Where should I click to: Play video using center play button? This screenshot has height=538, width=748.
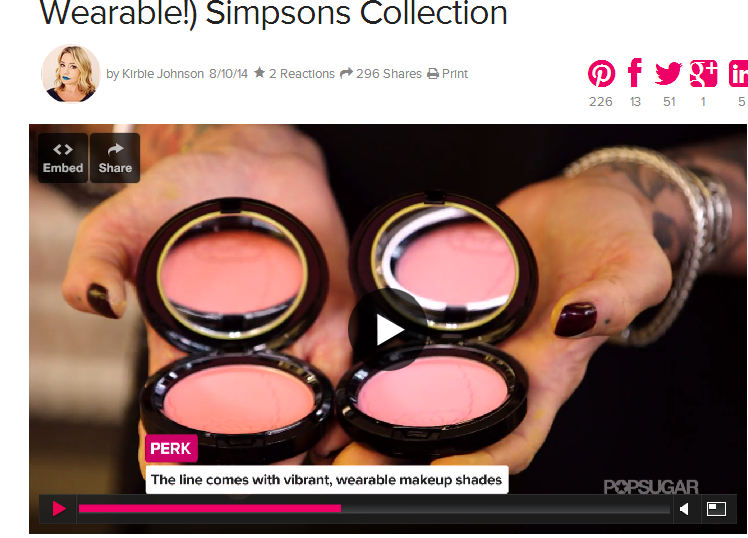[388, 329]
